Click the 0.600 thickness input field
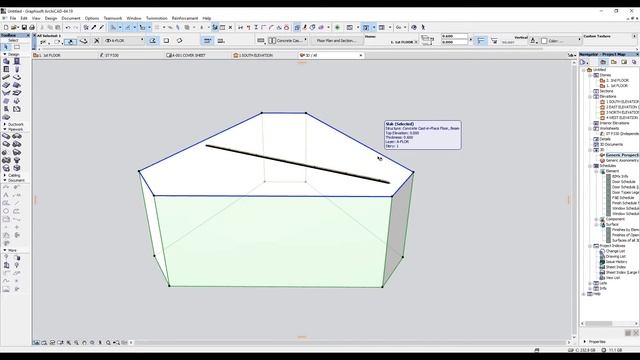 tap(454, 36)
